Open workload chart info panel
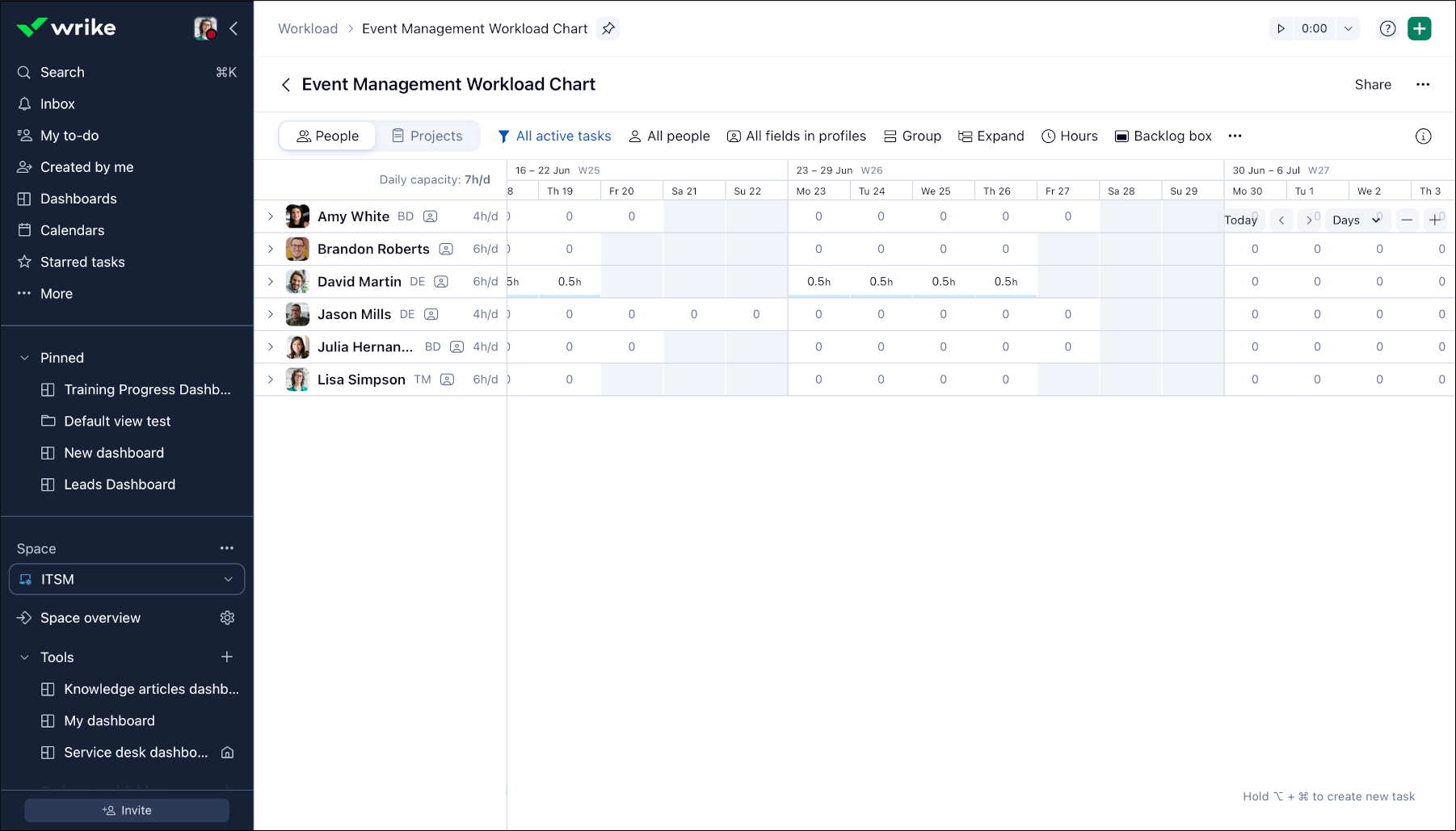 [1423, 136]
